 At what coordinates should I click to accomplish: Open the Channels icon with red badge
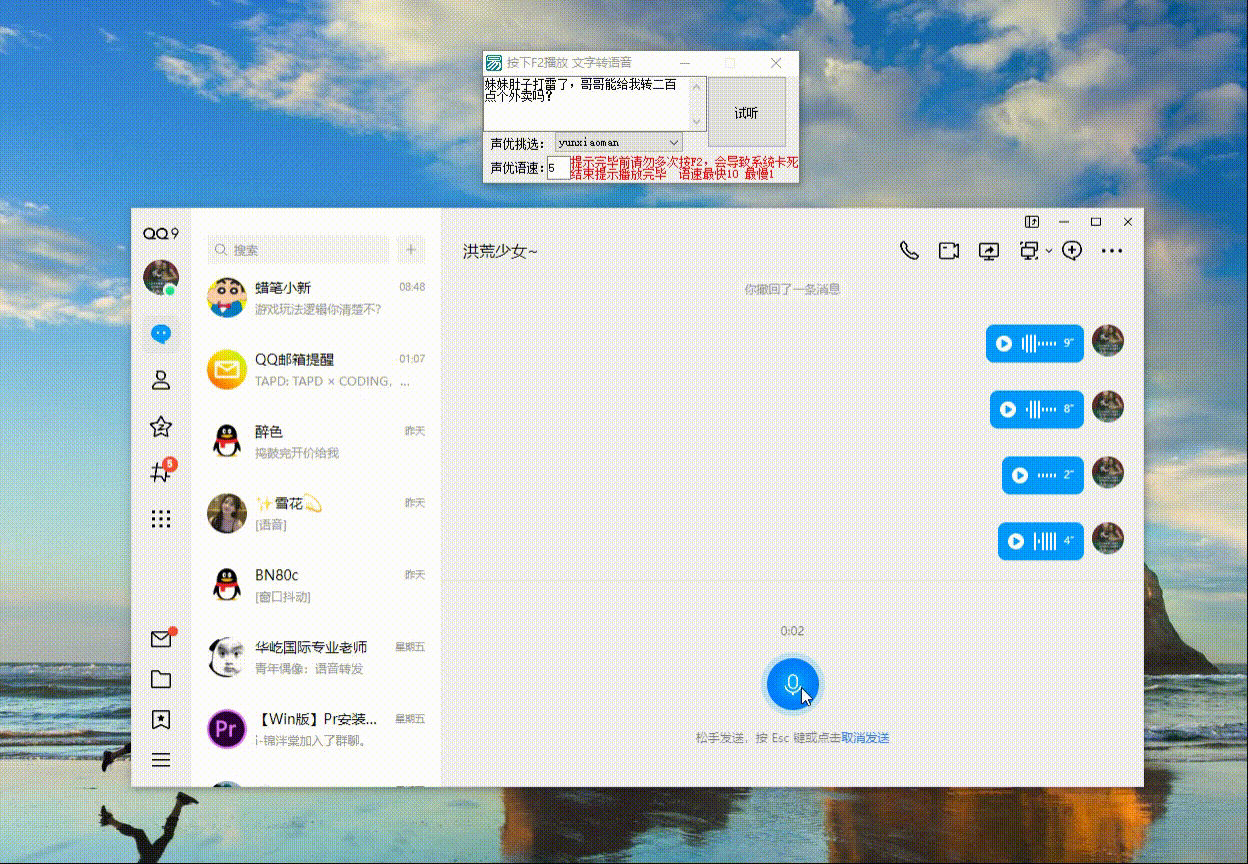click(x=160, y=471)
